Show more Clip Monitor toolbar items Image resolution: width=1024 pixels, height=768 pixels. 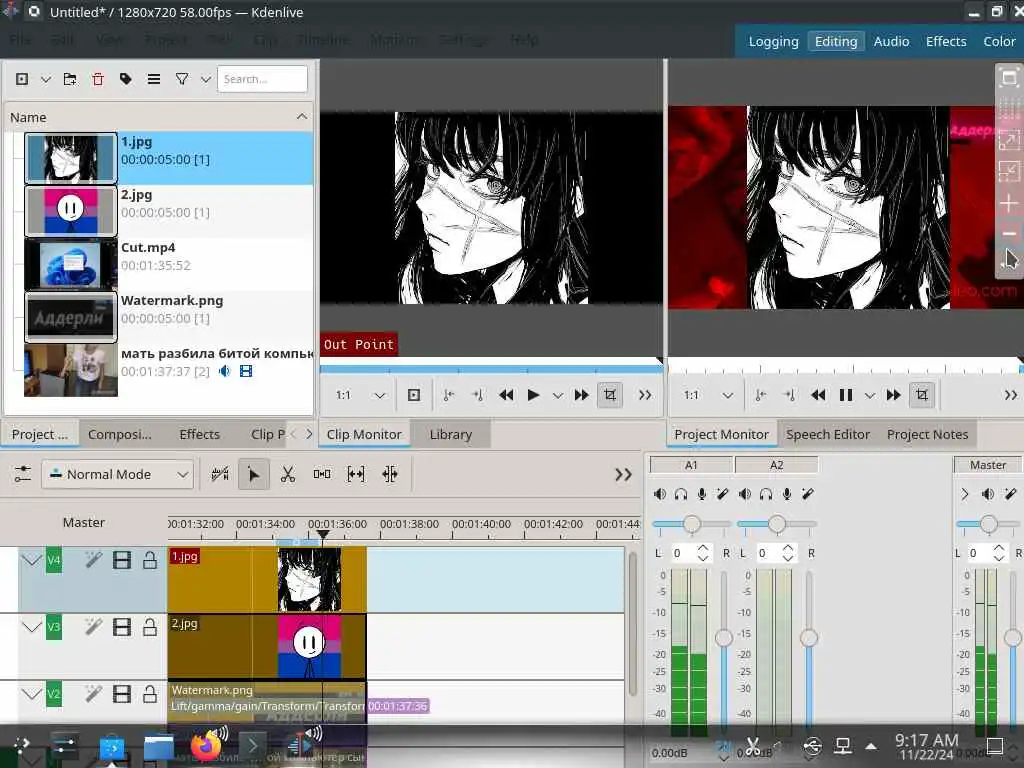645,395
